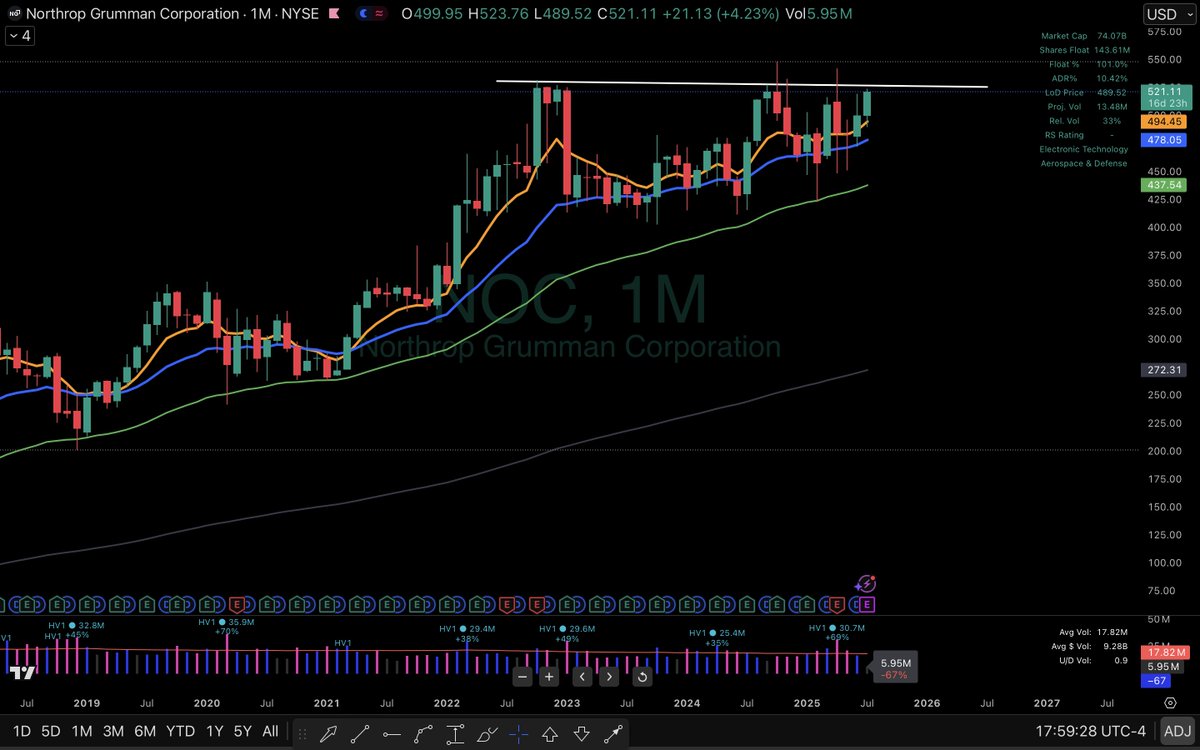The height and width of the screenshot is (750, 1200).
Task: Click the Aerospace & Defense industry label
Action: pos(1083,163)
